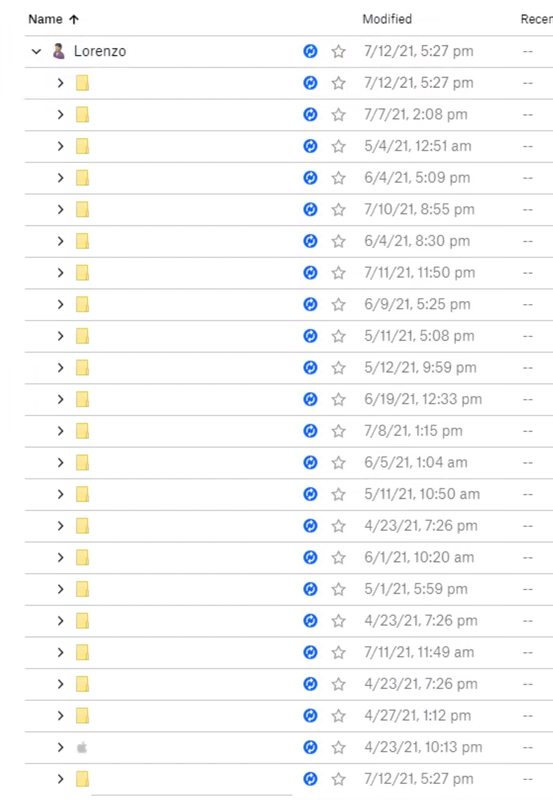Expand folder modified 6/1/21, 10:20 am

pos(61,557)
